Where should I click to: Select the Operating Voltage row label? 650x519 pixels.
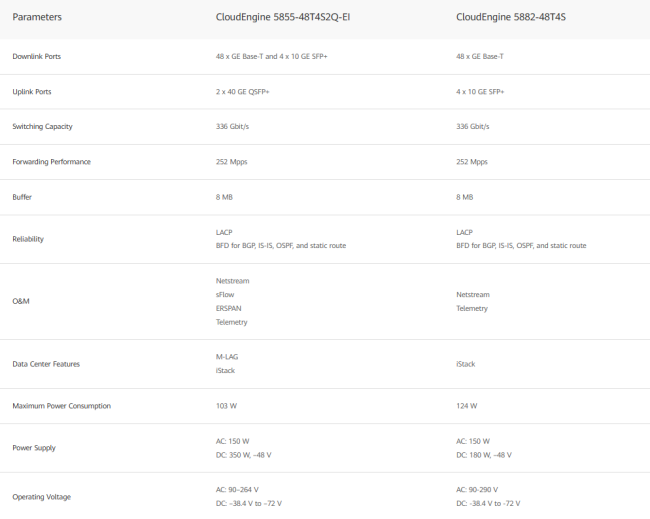(x=41, y=497)
